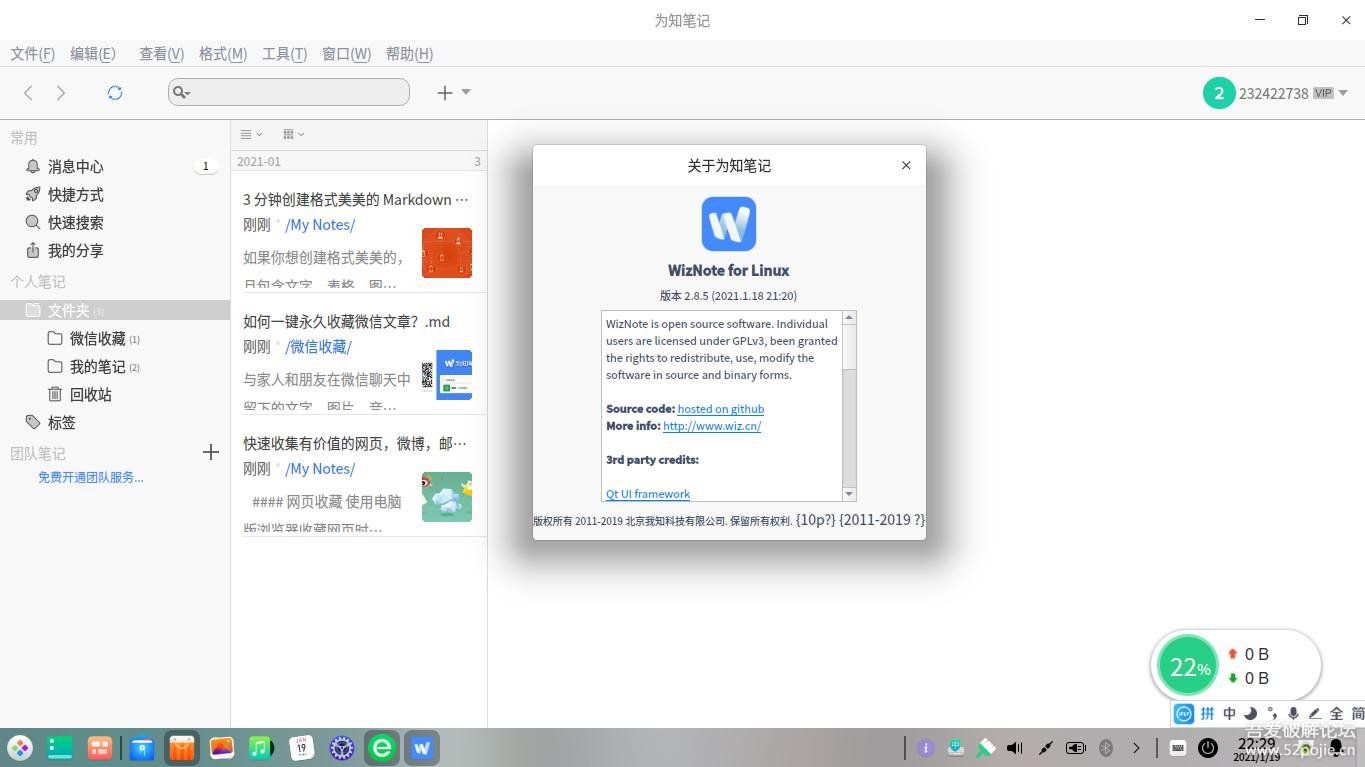Viewport: 1365px width, 767px height.
Task: Open calendar app from taskbar
Action: [x=301, y=747]
